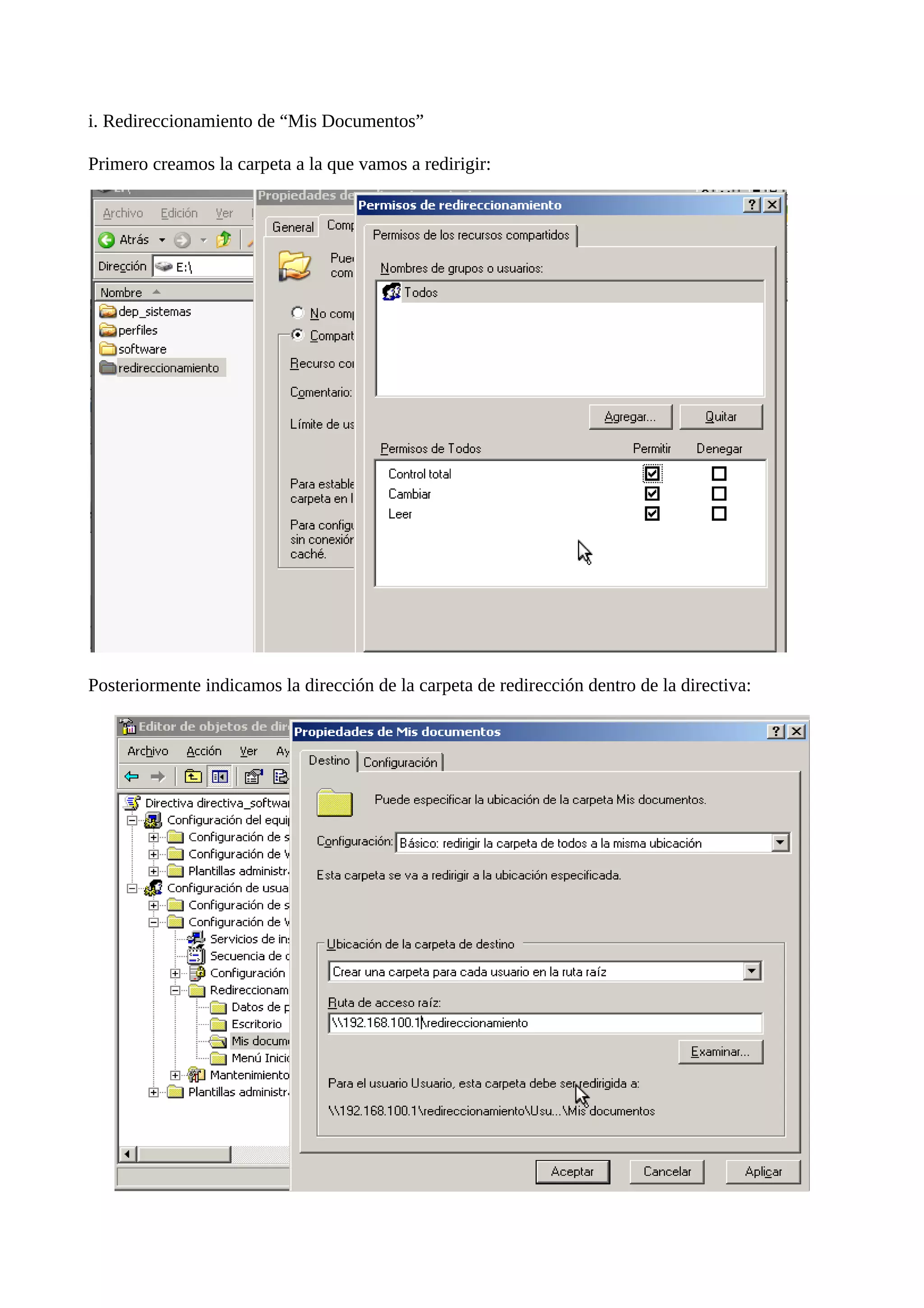Select the perfiles folder
924x1308 pixels.
point(129,330)
